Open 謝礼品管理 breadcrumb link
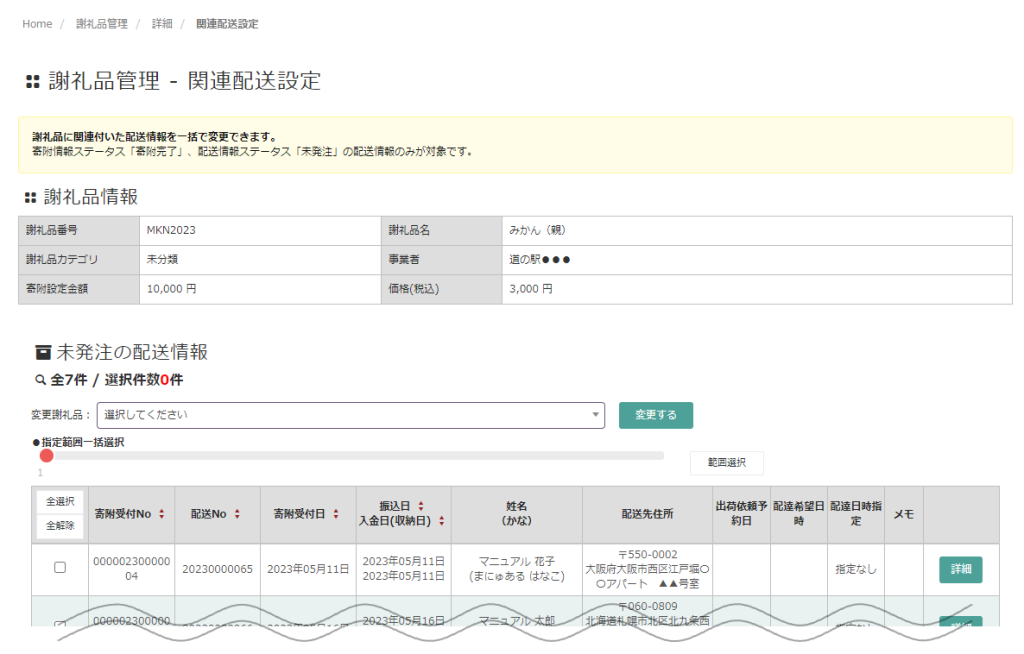This screenshot has height=654, width=1024. click(102, 24)
